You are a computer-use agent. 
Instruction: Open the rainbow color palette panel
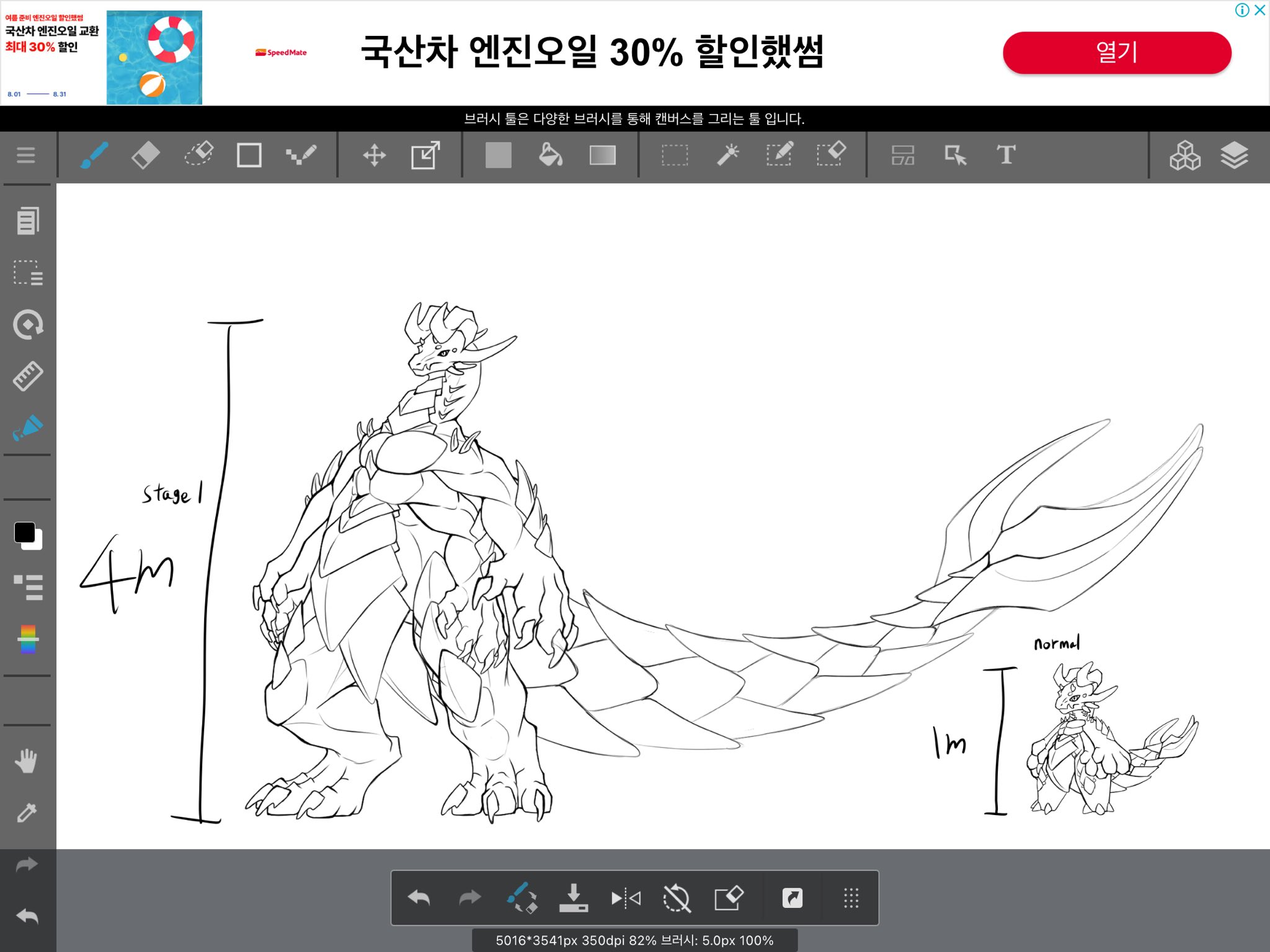(x=28, y=639)
